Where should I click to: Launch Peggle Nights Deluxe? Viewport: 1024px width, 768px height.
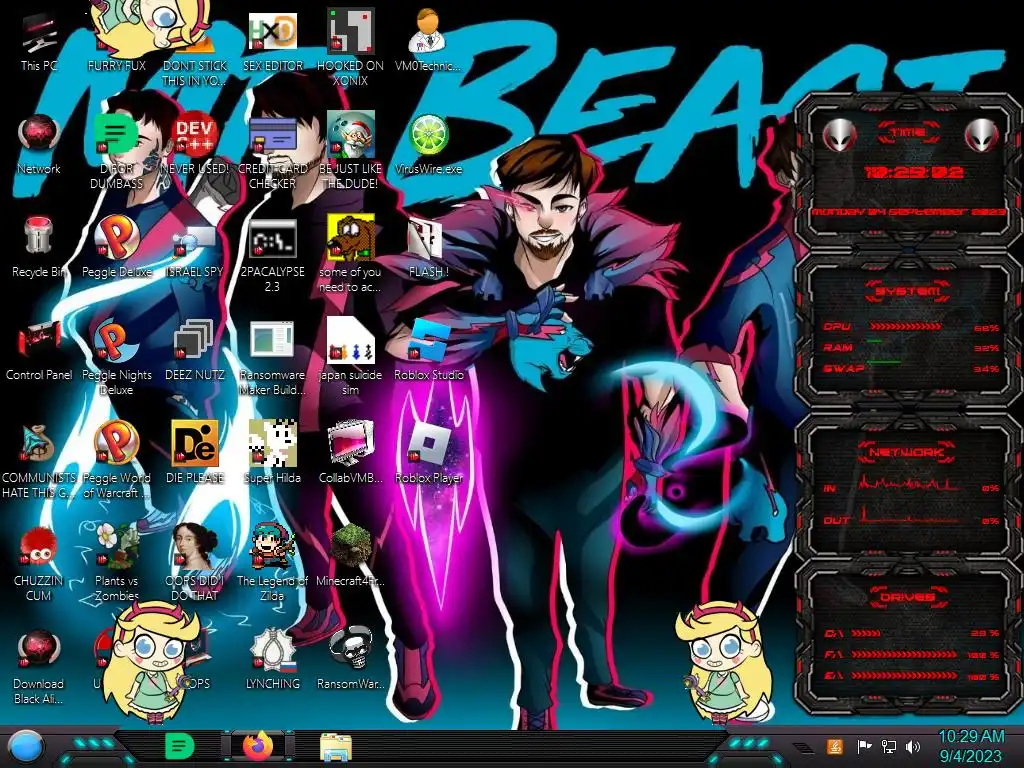point(116,358)
